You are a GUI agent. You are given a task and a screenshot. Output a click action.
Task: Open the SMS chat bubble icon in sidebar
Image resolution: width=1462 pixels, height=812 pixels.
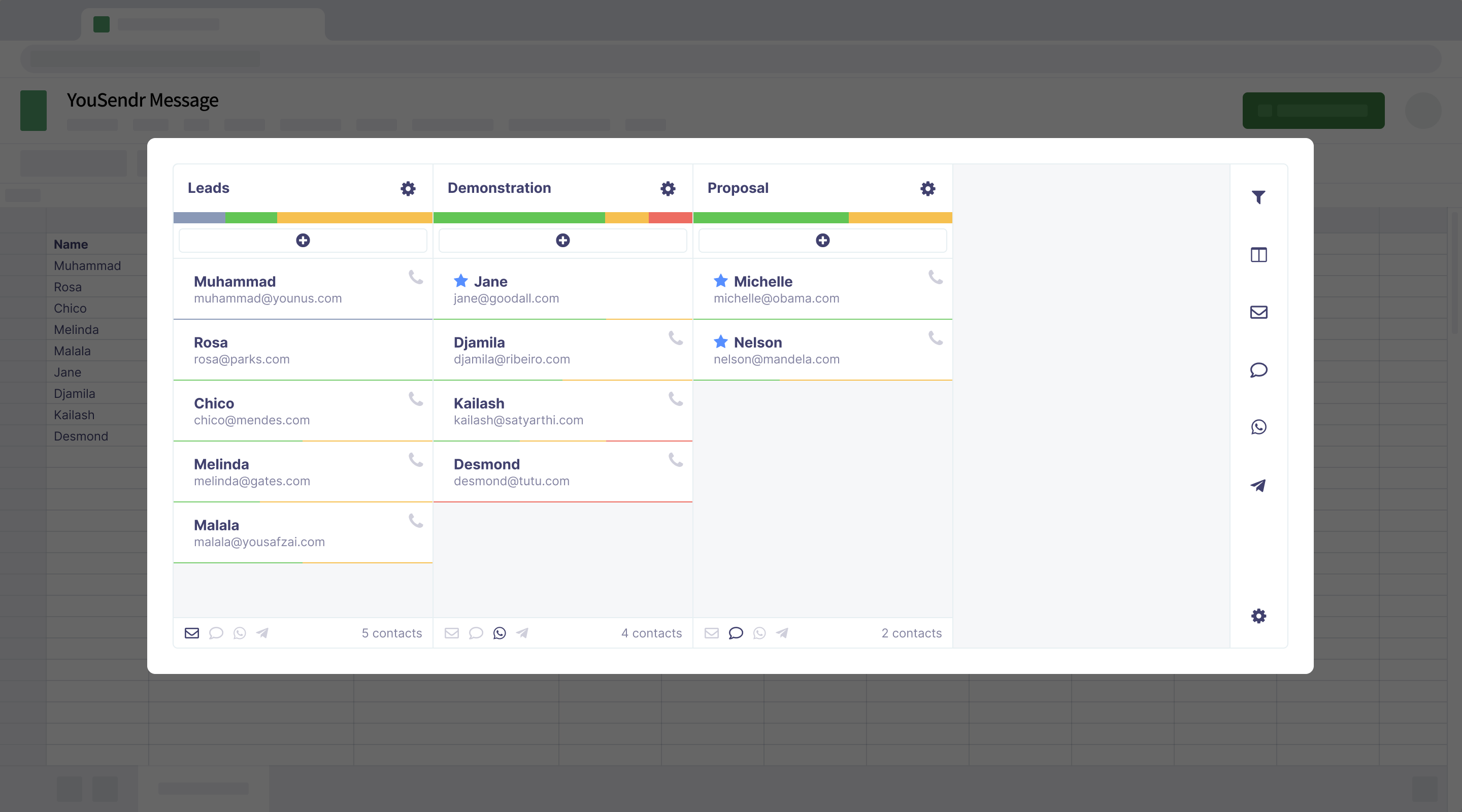click(x=1258, y=370)
